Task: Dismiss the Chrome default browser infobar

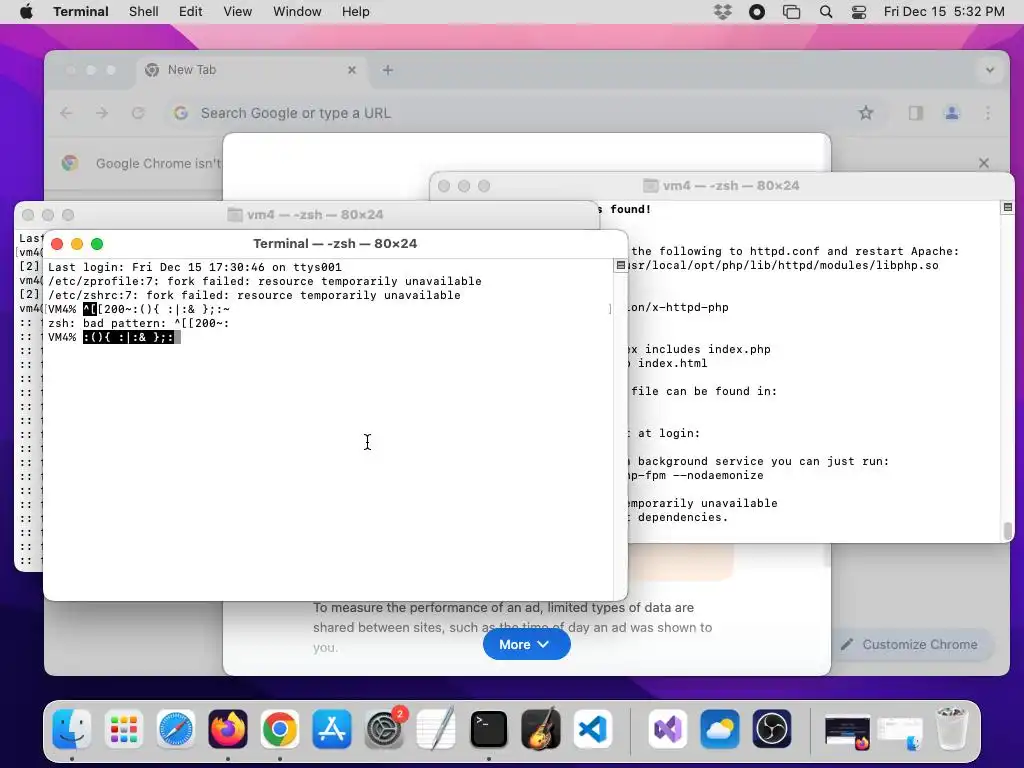Action: 984,163
